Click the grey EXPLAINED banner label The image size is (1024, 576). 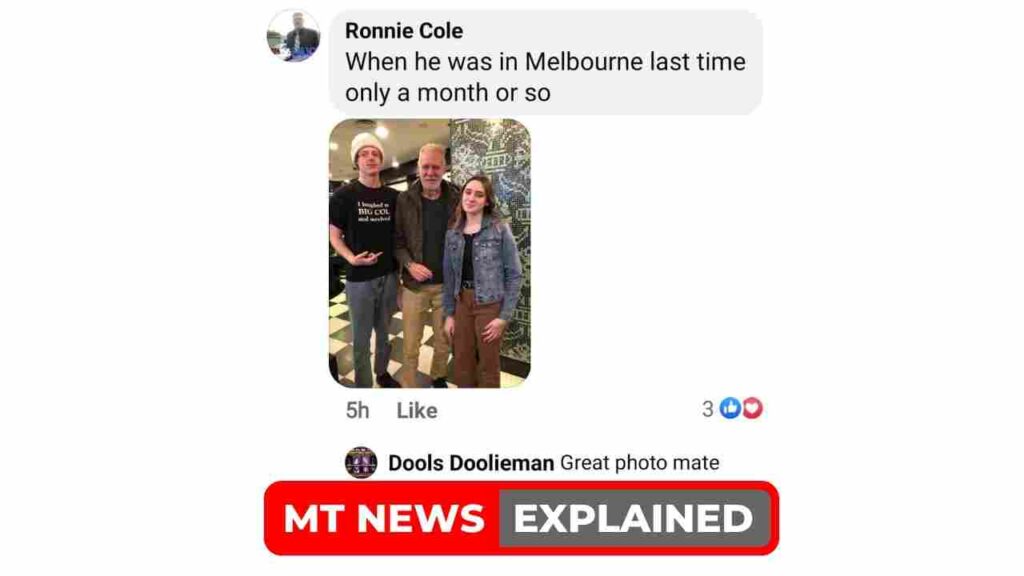point(633,519)
